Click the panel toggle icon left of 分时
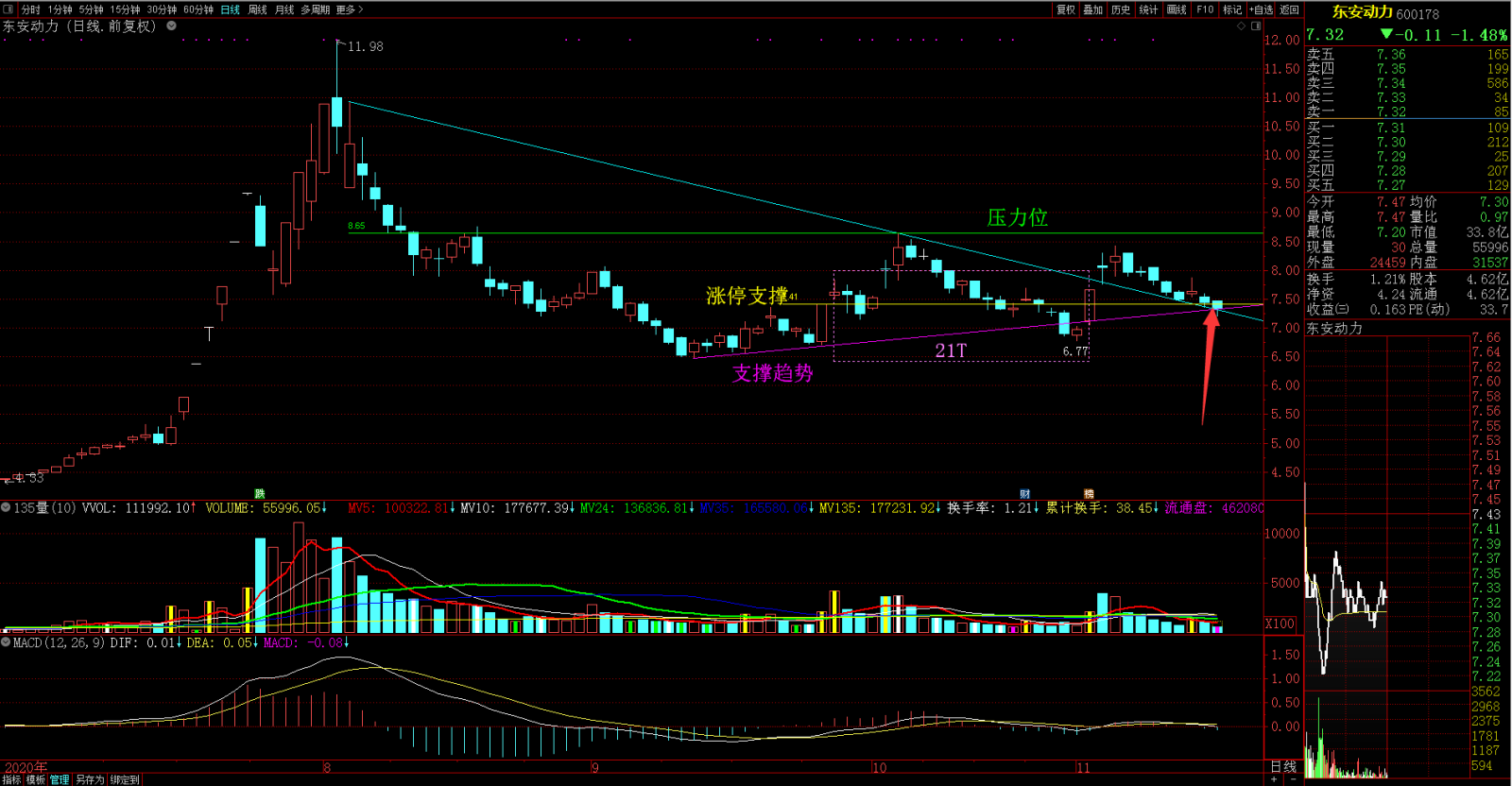This screenshot has width=1512, height=786. [9, 9]
